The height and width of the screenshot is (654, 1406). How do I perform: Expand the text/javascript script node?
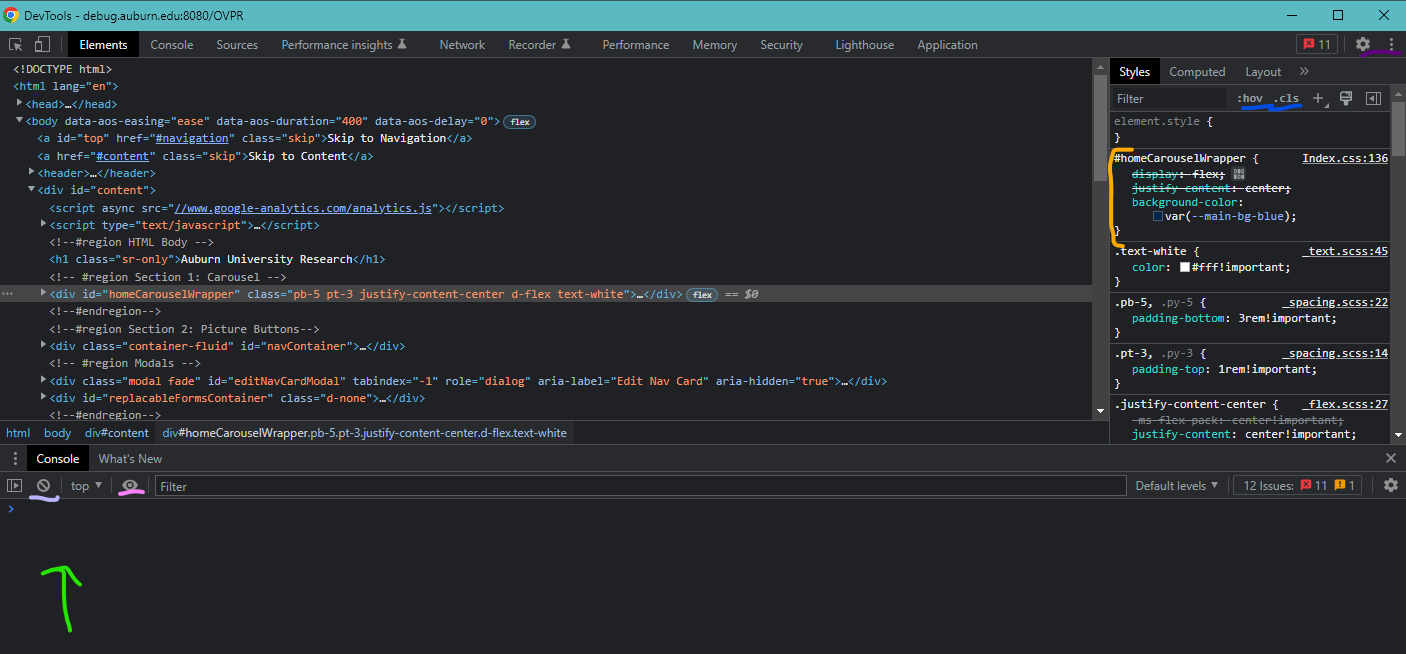[x=43, y=224]
